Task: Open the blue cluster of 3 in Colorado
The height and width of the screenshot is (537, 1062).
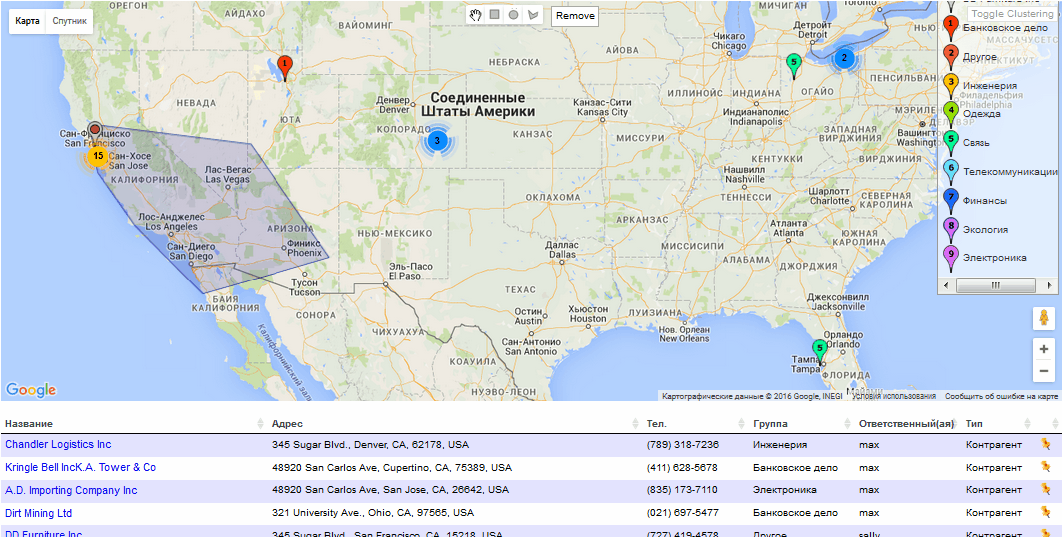Action: click(437, 141)
